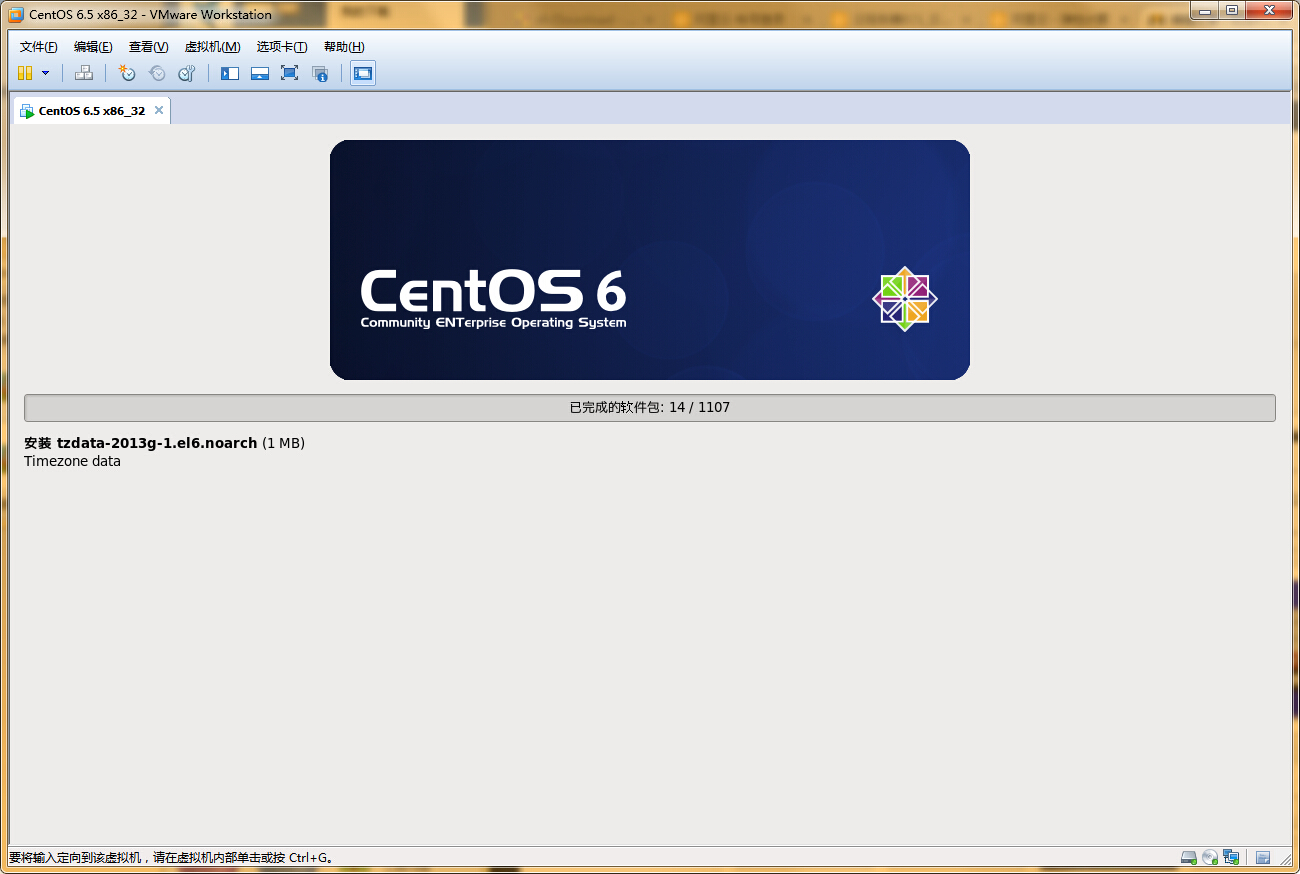The width and height of the screenshot is (1300, 874).
Task: Open the 编辑(E) menu
Action: tap(93, 47)
